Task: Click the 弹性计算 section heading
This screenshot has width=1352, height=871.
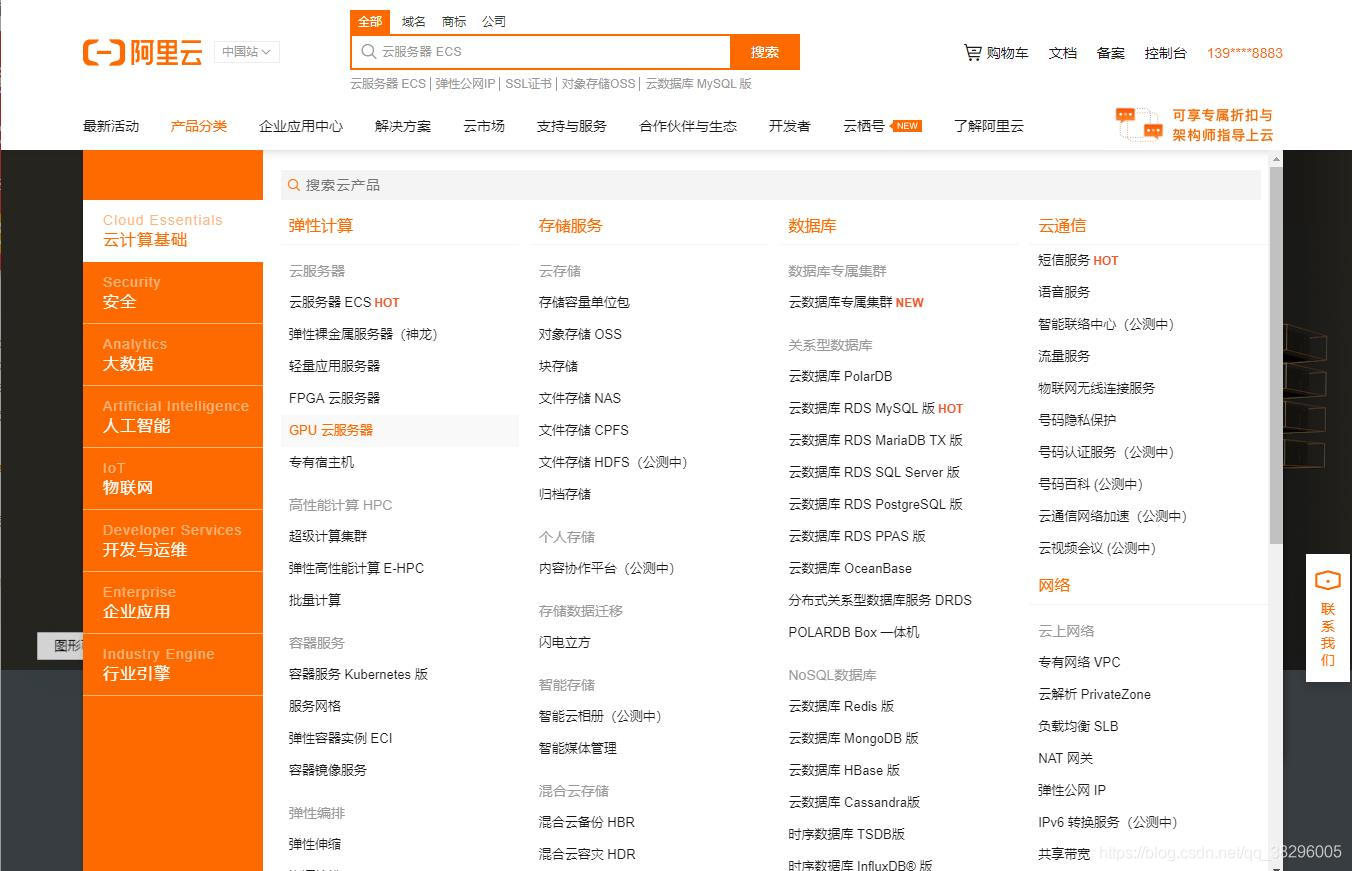Action: [x=321, y=226]
